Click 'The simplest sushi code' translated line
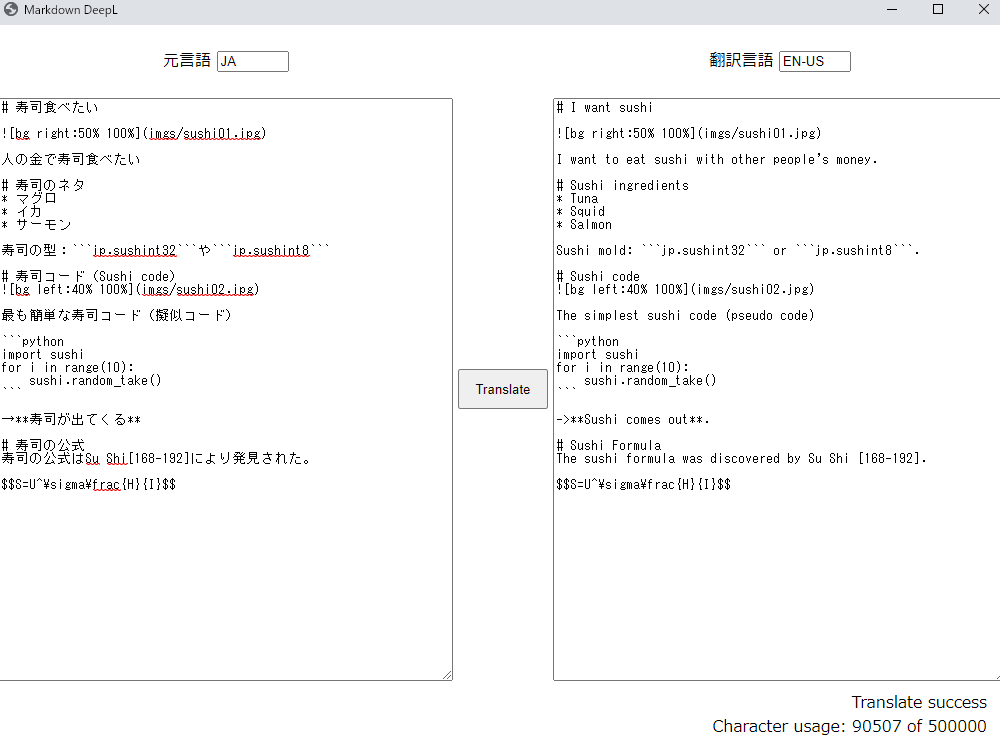 (x=686, y=315)
